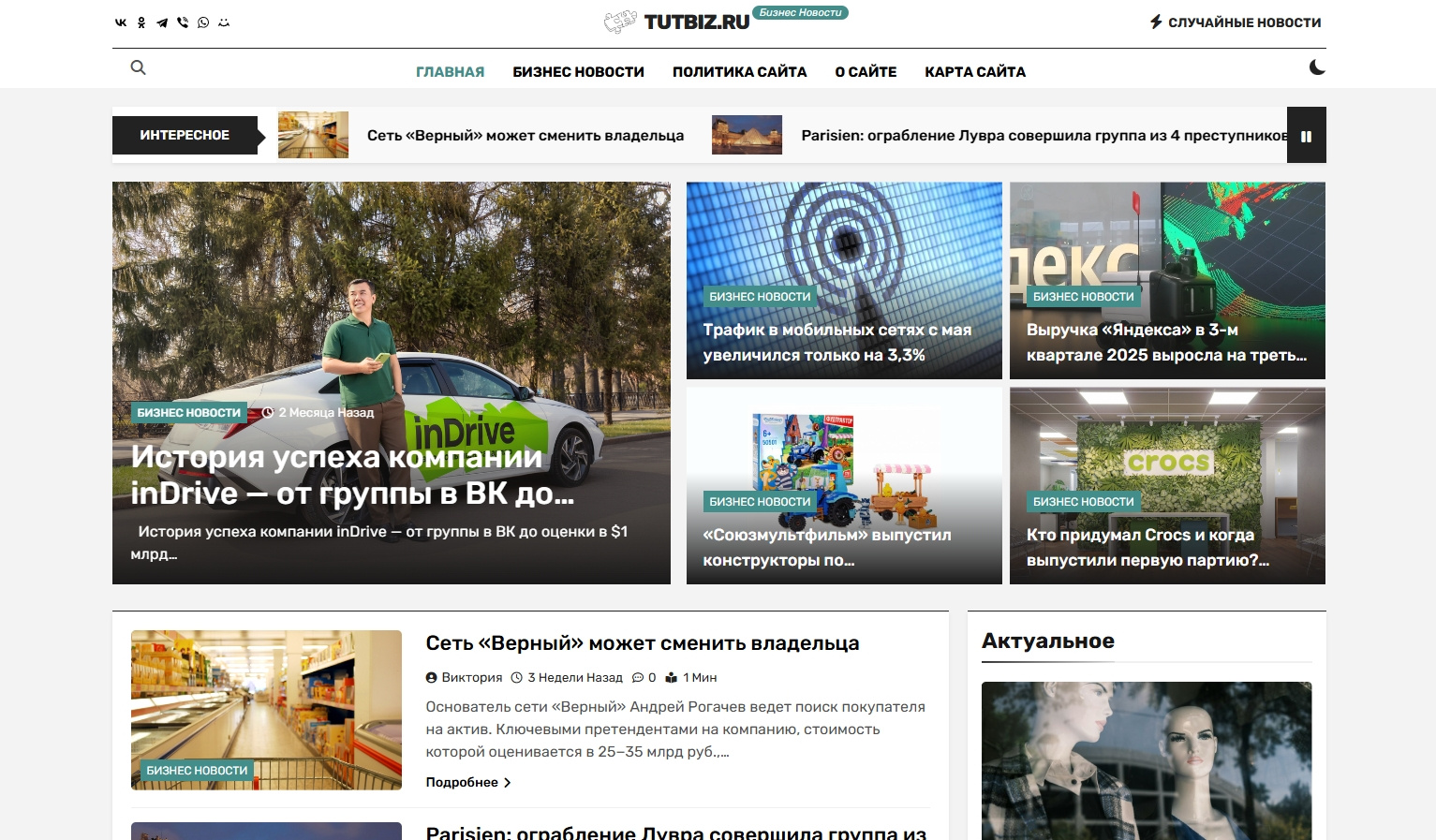Click the TUTBIZ.RU handshake logo icon

[620, 22]
